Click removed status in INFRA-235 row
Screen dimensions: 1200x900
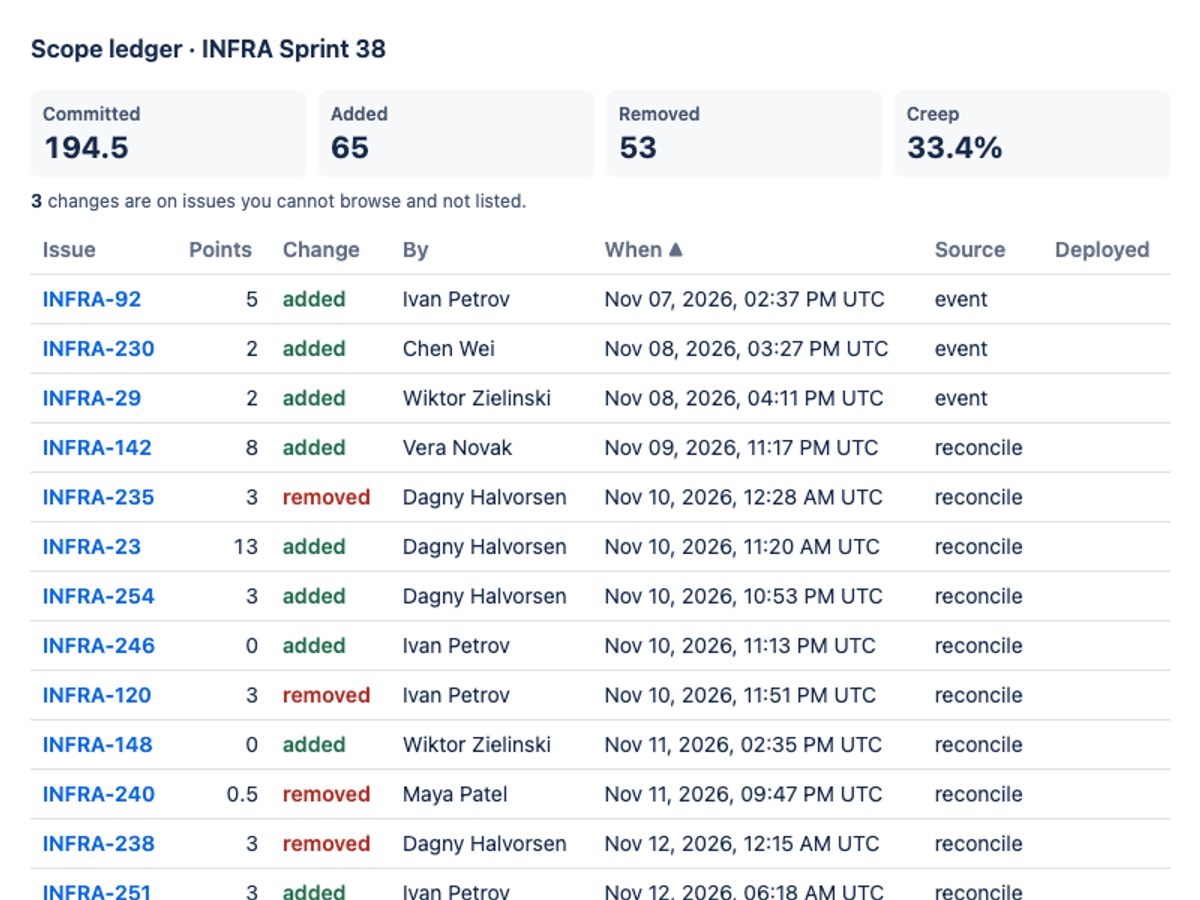click(x=326, y=497)
